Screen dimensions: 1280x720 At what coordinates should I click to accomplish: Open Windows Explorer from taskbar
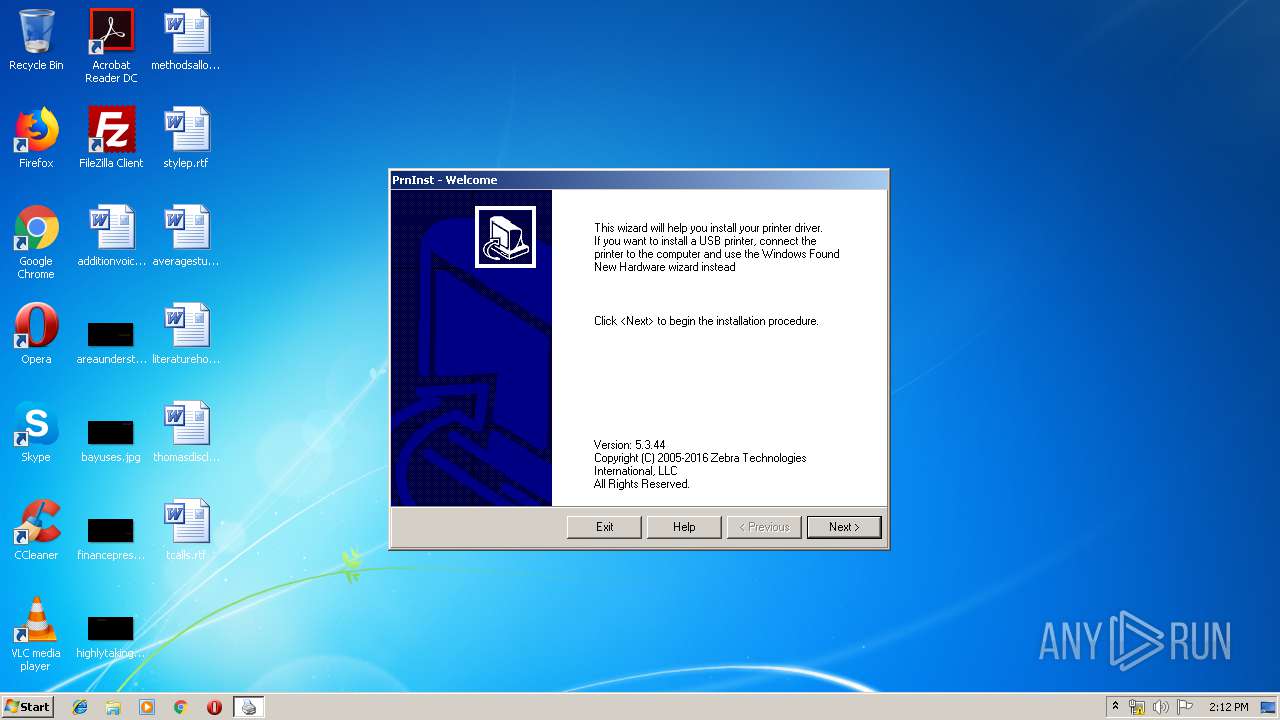point(113,707)
